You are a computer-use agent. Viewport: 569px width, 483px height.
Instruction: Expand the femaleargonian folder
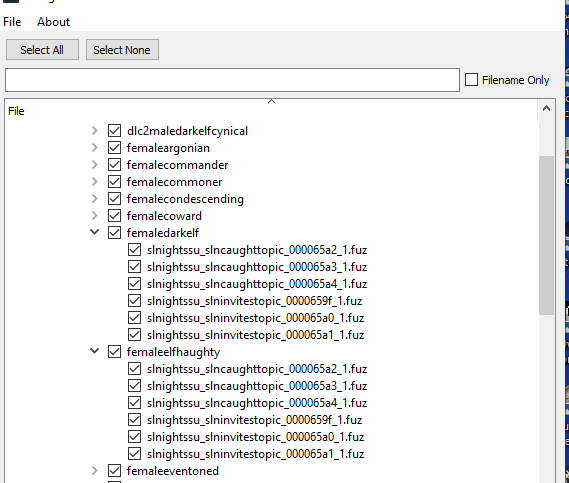95,148
